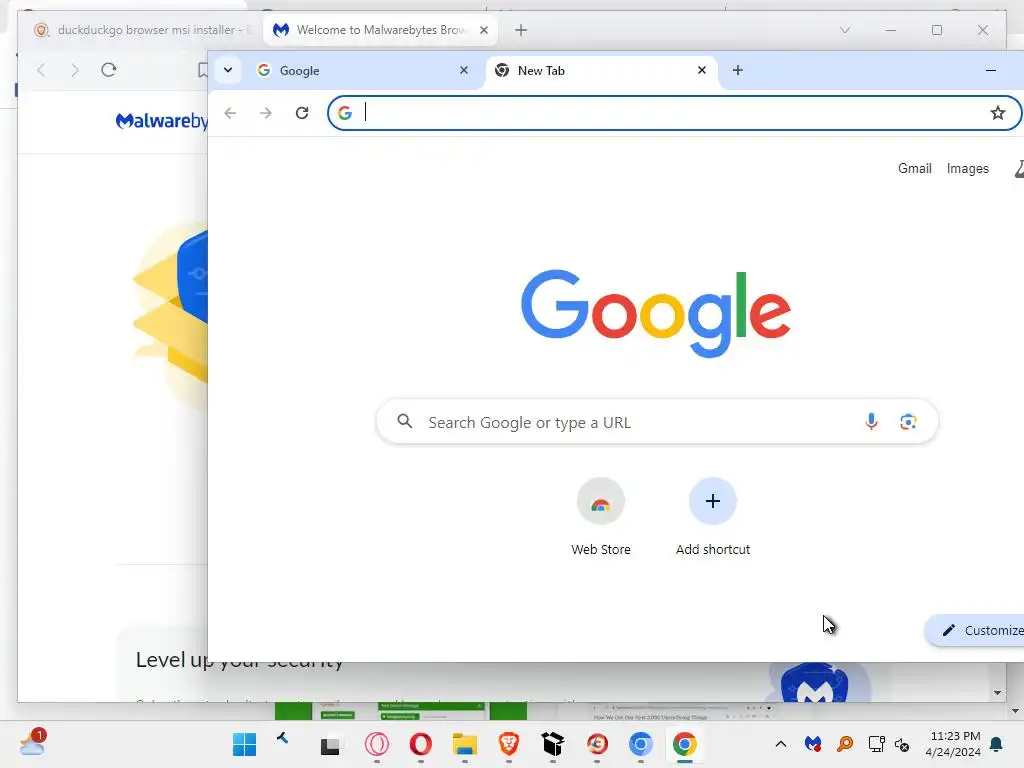The width and height of the screenshot is (1024, 768).
Task: Open orange magnifier tray icon
Action: pyautogui.click(x=844, y=744)
